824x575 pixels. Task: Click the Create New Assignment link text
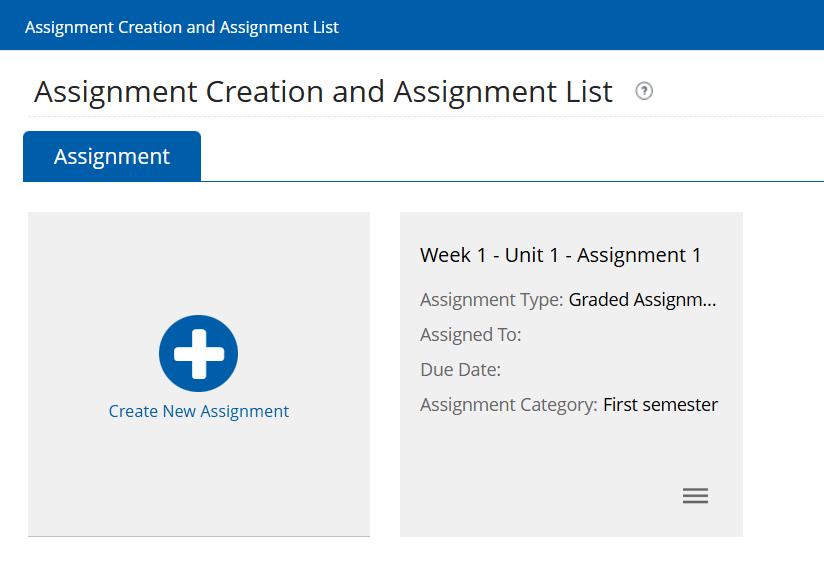point(198,411)
